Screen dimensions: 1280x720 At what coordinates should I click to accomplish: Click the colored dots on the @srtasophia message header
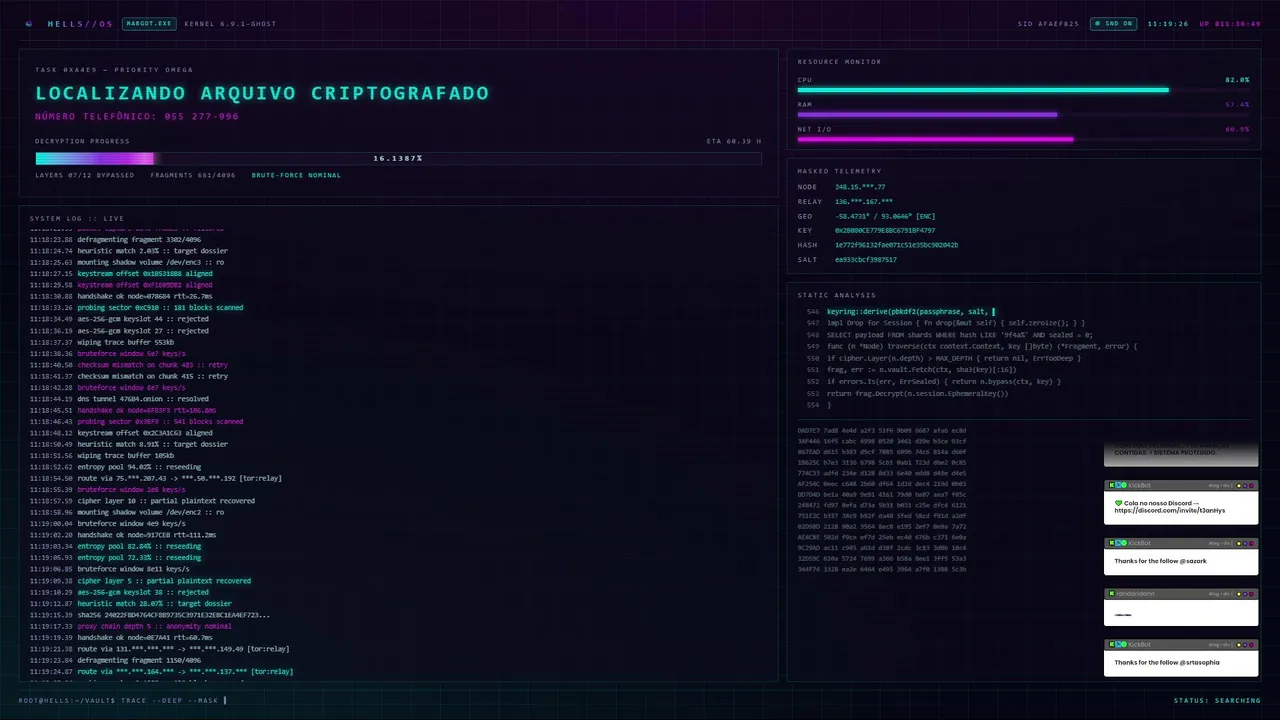coord(1245,644)
